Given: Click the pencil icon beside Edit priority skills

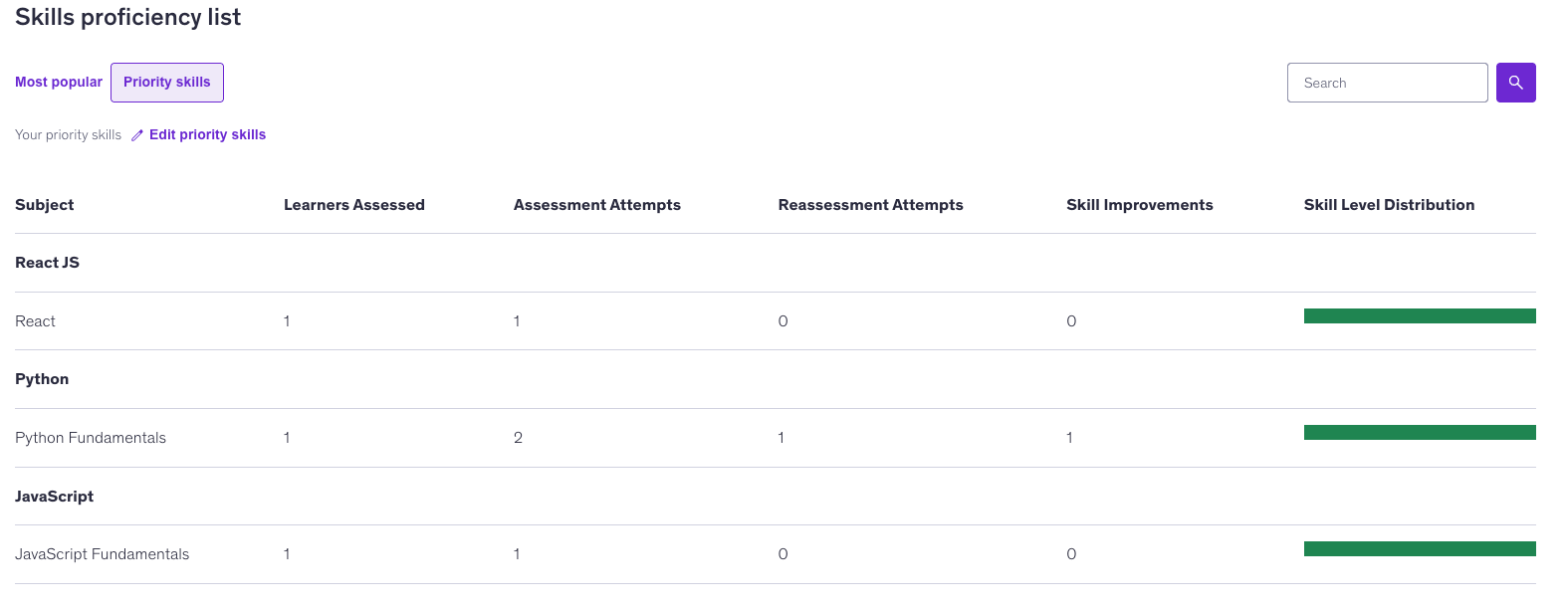Looking at the screenshot, I should click(x=137, y=135).
